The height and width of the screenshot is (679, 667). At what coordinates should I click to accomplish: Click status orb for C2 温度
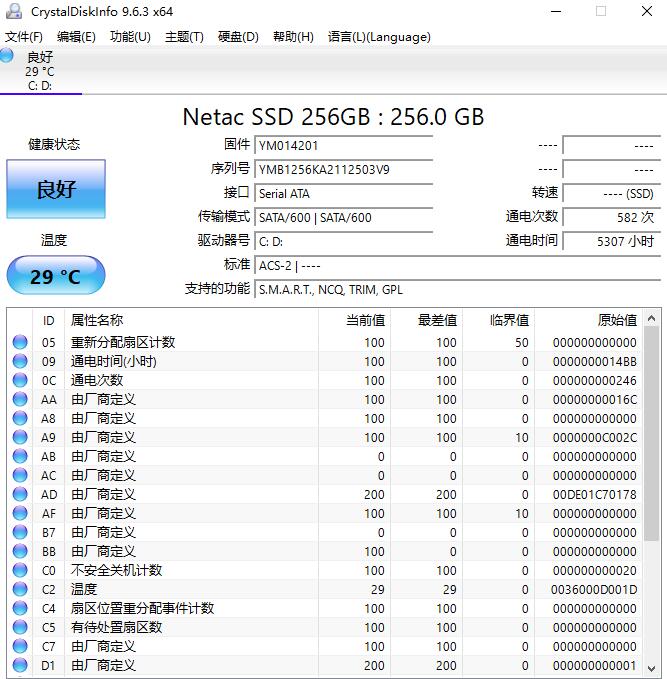pos(20,589)
